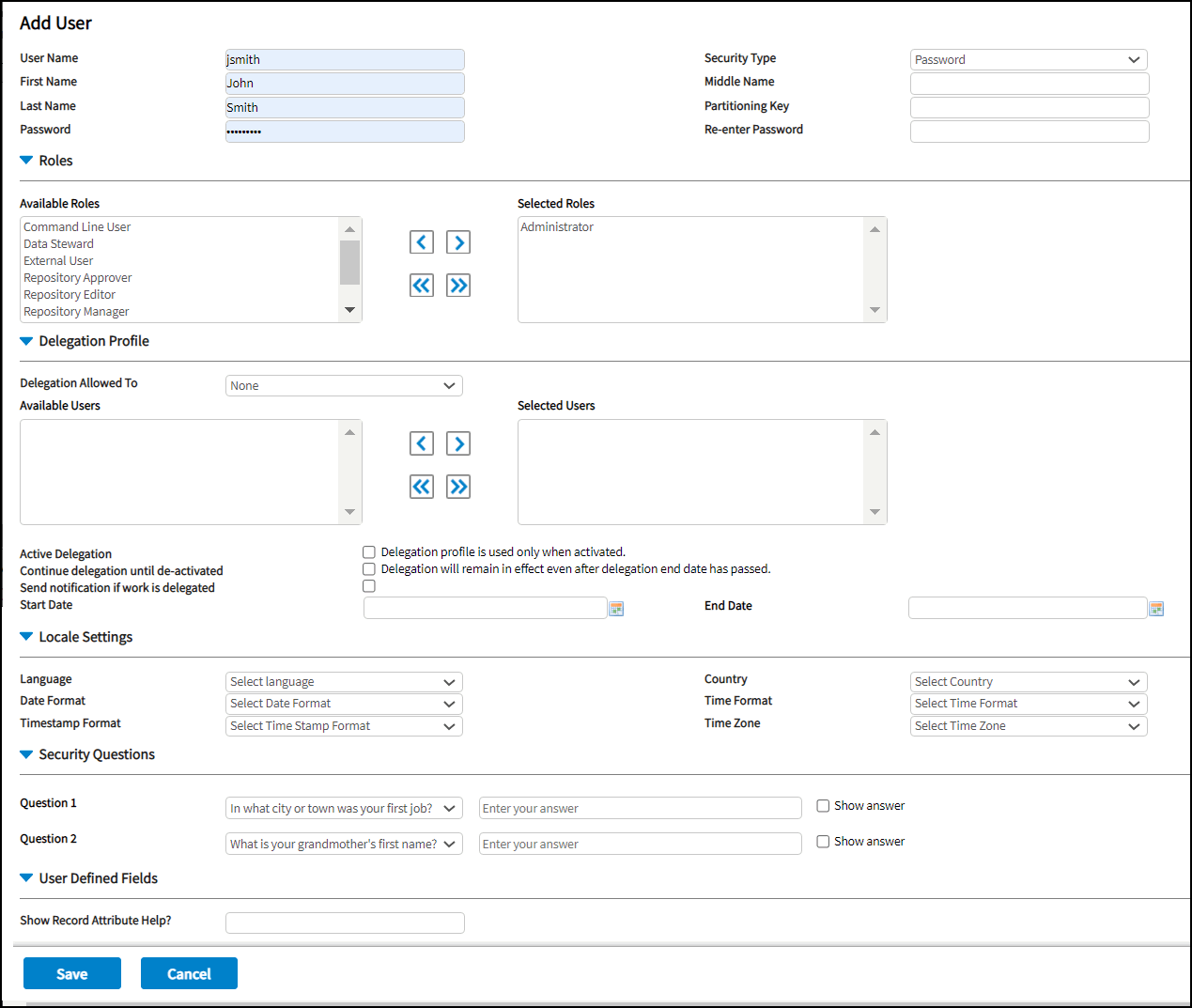1192x1008 pixels.
Task: Click the Cancel button
Action: (x=189, y=973)
